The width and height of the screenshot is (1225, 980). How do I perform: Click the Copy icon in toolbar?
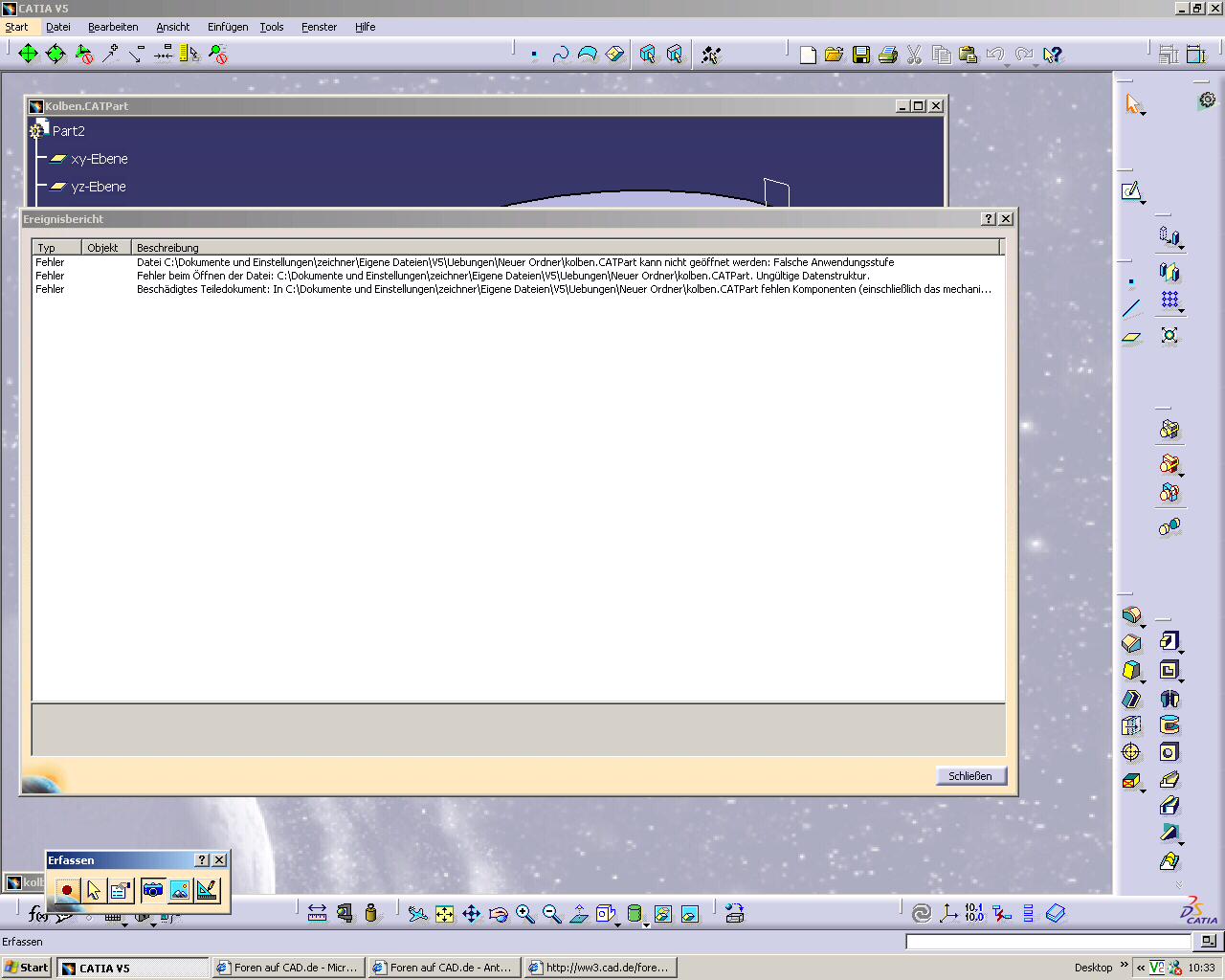[x=942, y=55]
